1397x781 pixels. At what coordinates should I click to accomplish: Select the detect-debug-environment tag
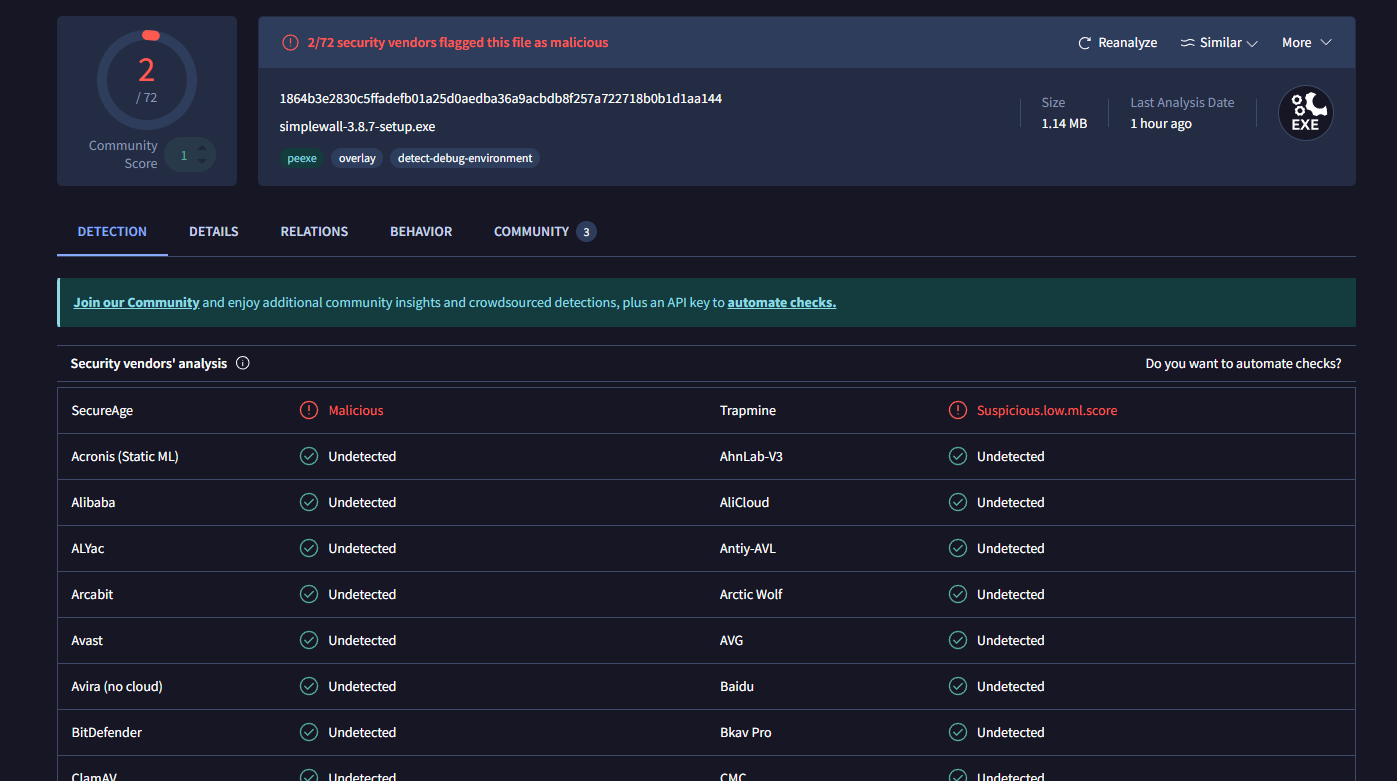[465, 158]
